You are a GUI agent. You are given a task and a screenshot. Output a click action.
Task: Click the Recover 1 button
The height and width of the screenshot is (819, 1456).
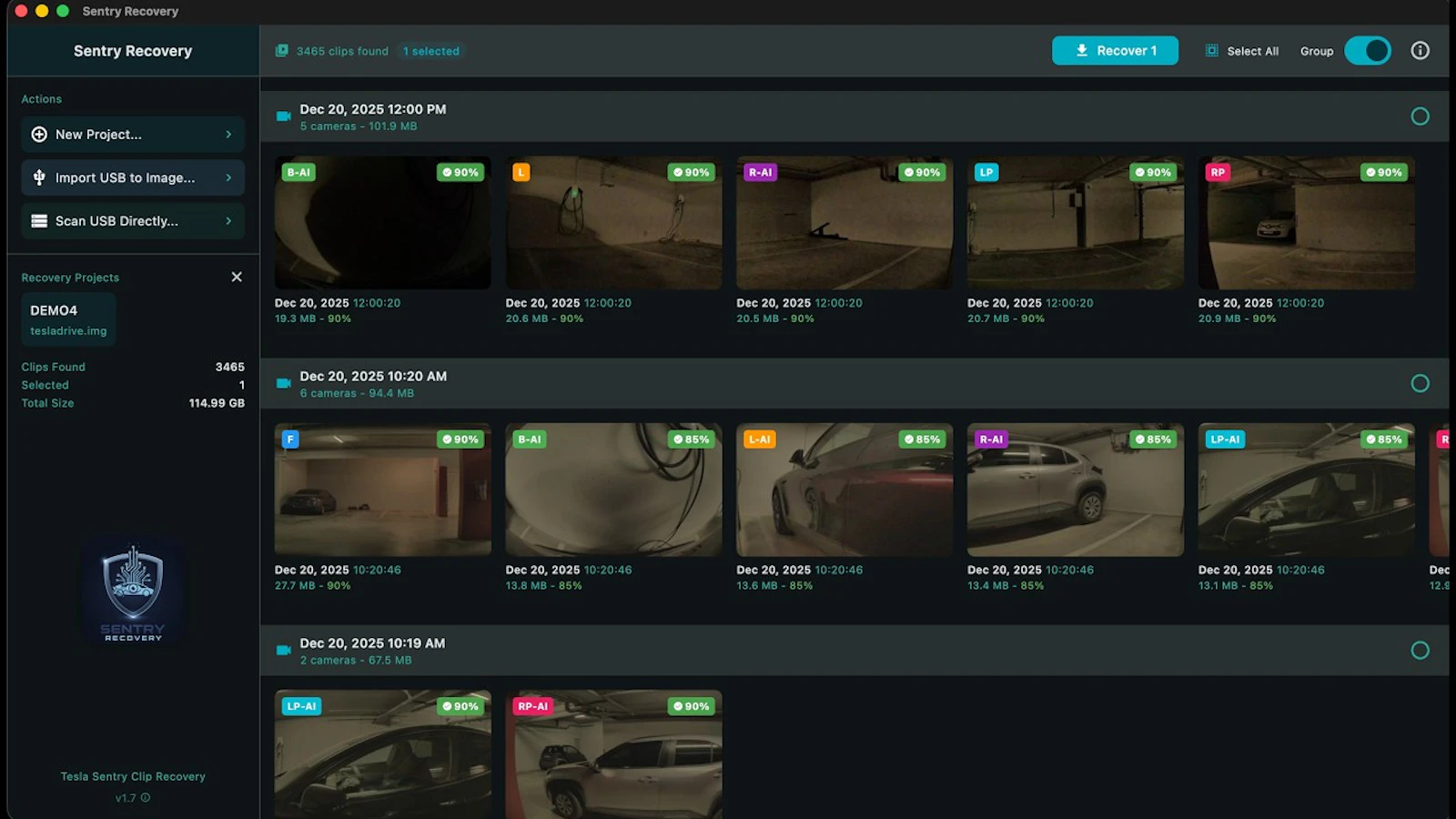click(1115, 51)
